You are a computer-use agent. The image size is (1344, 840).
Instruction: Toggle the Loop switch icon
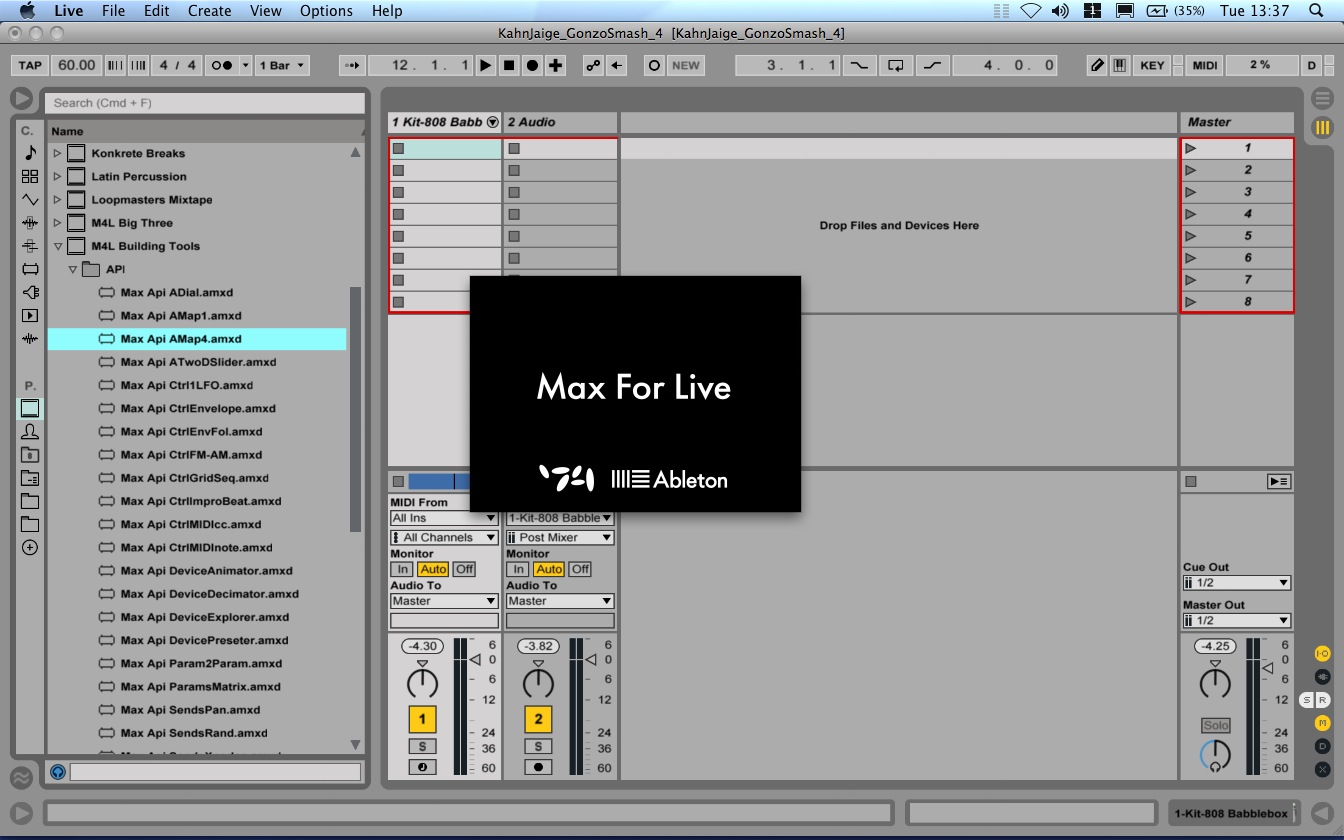point(896,65)
